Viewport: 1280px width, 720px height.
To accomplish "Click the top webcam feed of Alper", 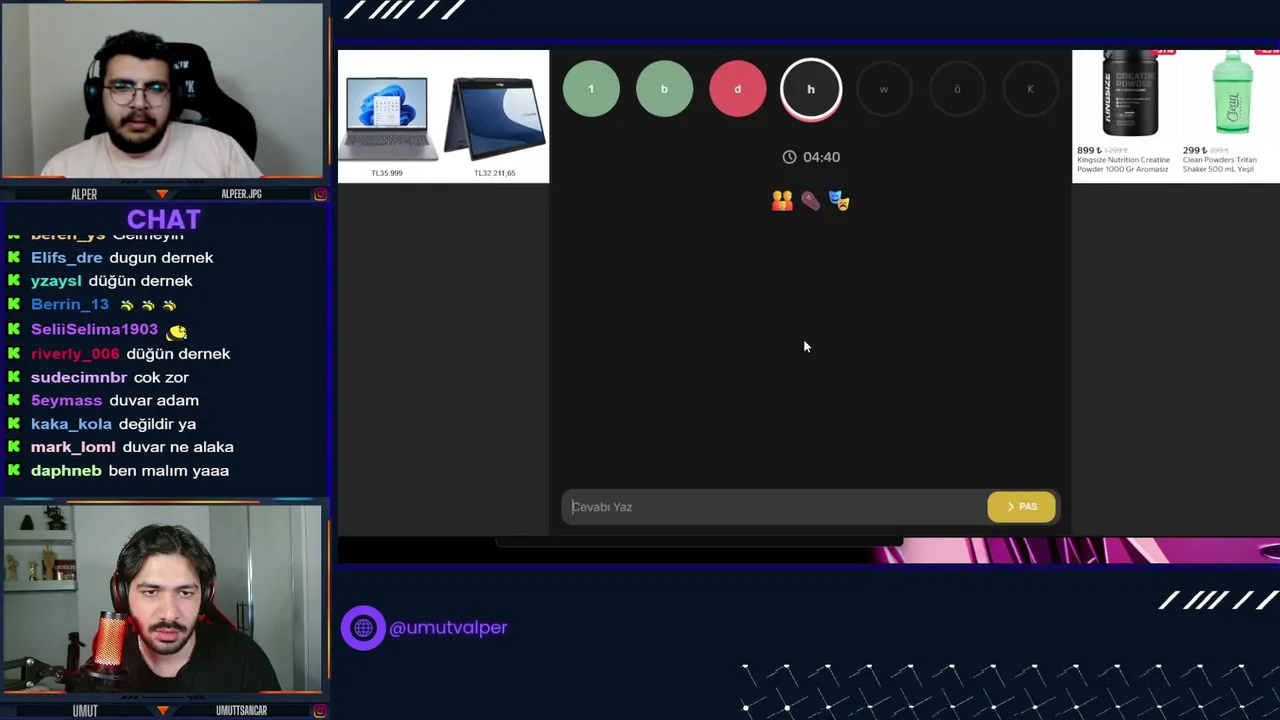I will point(162,91).
